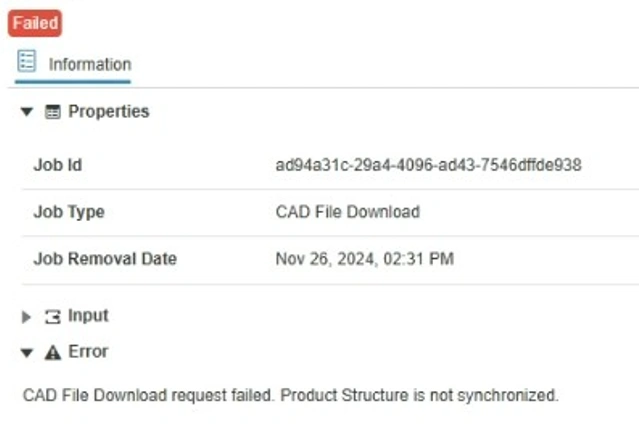Click the CAD File Download failed message
This screenshot has width=639, height=432.
(148, 395)
